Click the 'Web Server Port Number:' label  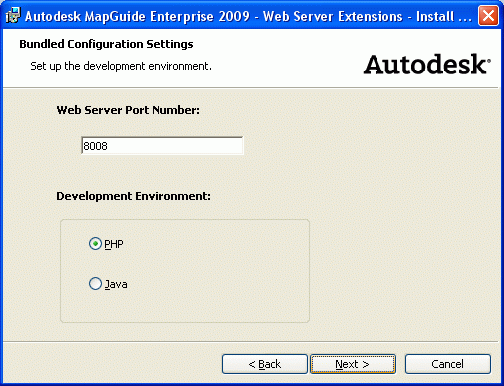click(x=128, y=110)
